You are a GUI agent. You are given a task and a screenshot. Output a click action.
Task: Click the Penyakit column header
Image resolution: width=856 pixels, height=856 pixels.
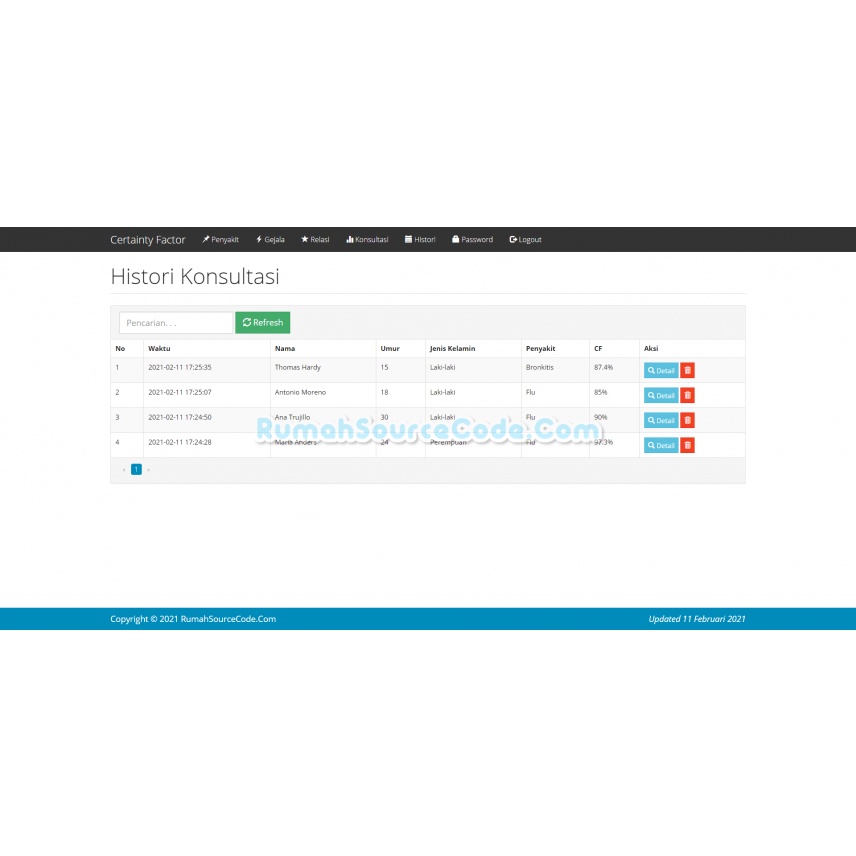[540, 348]
